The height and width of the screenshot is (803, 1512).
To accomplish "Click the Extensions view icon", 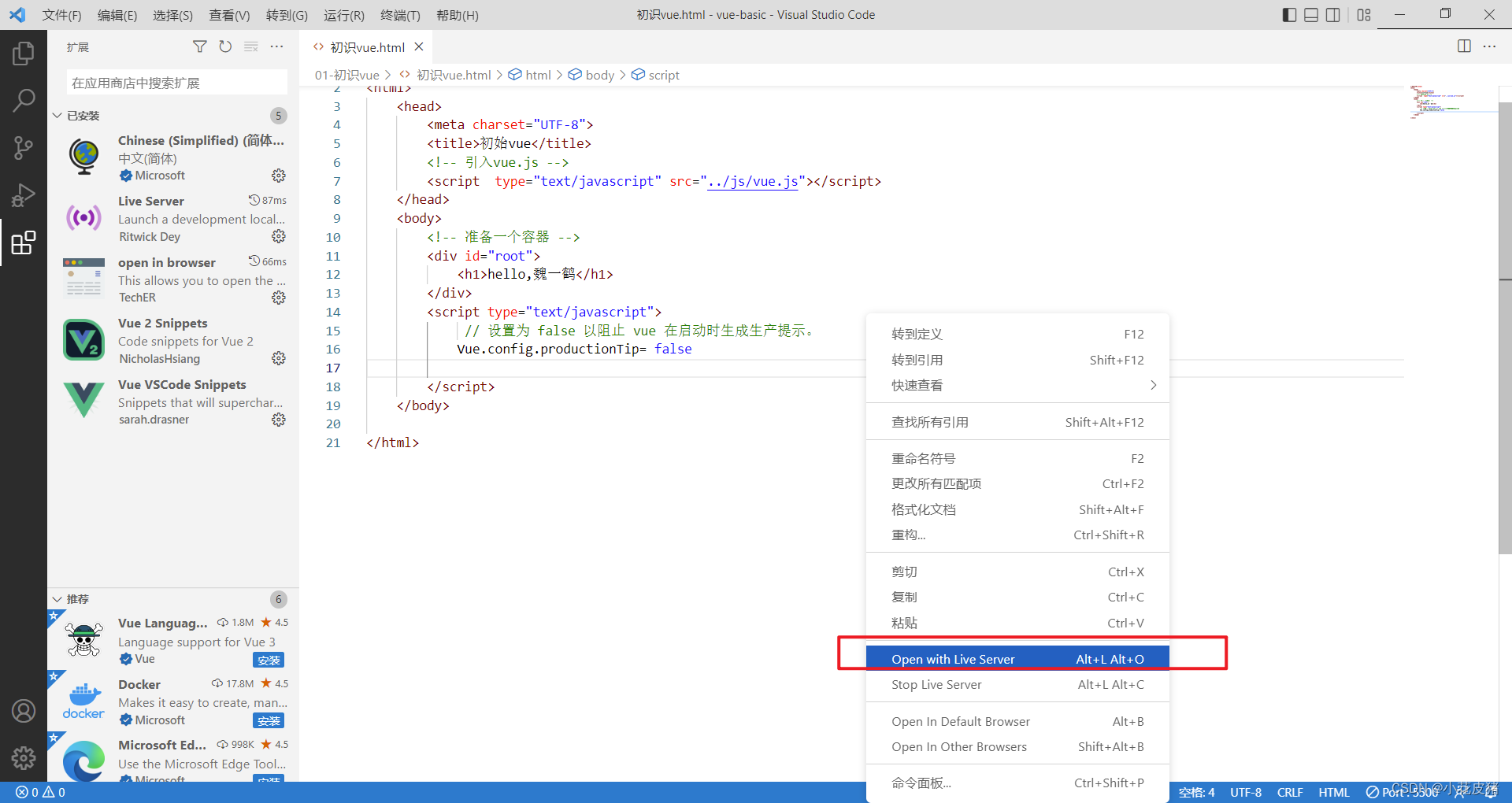I will click(24, 242).
